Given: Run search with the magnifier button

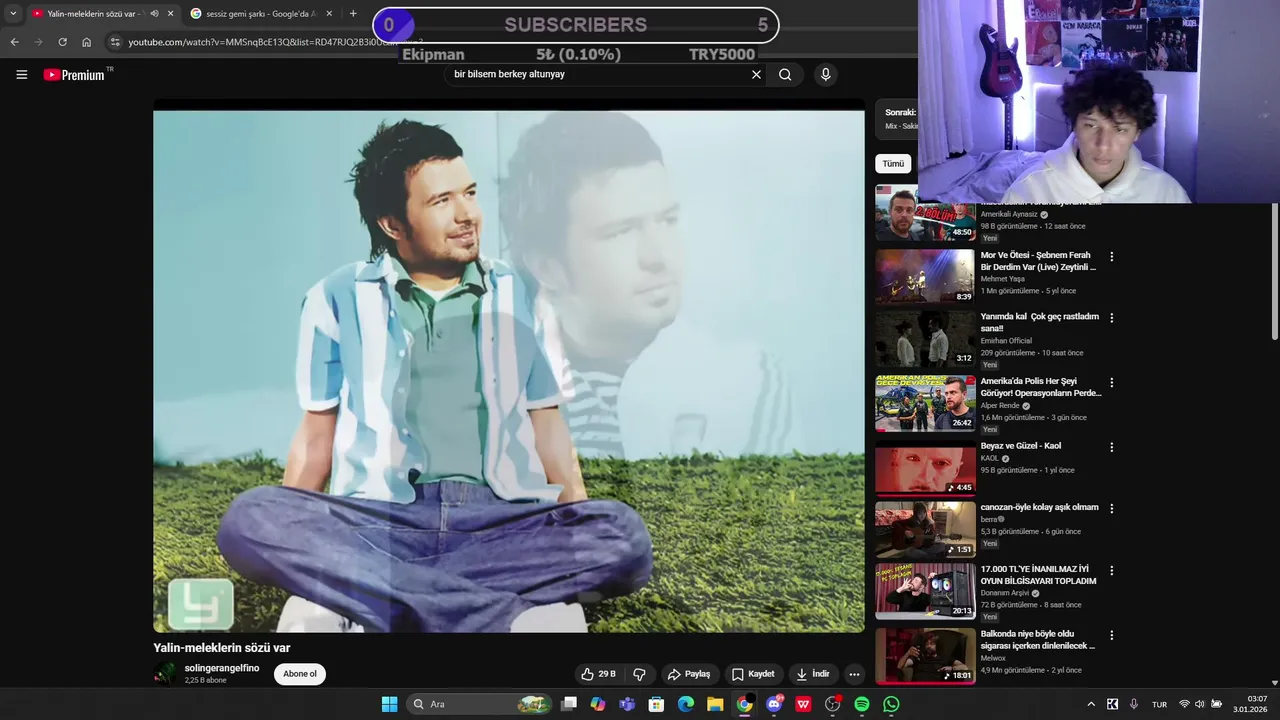Looking at the screenshot, I should pyautogui.click(x=785, y=74).
